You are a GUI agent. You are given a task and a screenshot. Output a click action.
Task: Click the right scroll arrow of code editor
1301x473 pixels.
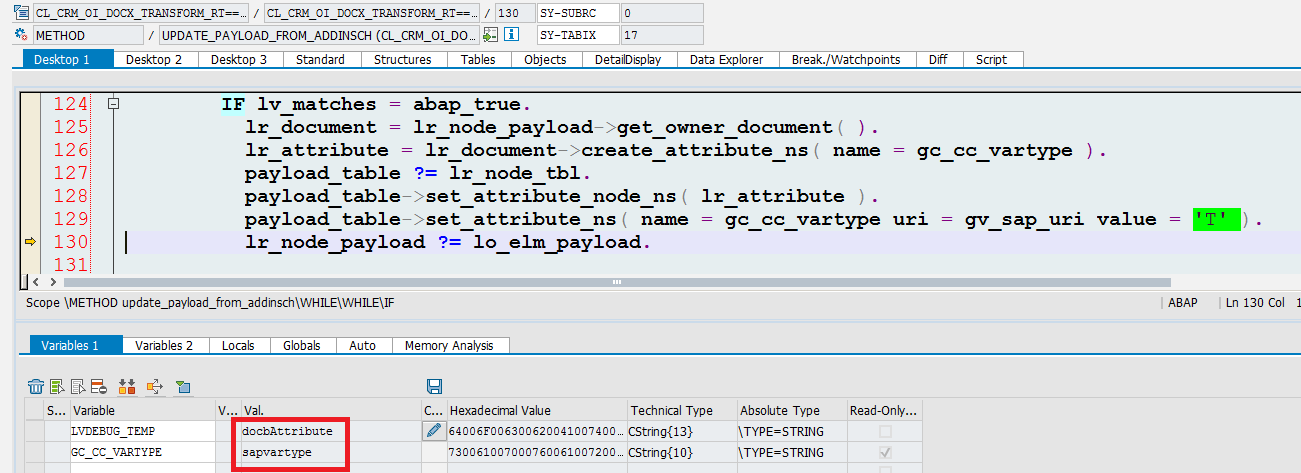coord(53,283)
